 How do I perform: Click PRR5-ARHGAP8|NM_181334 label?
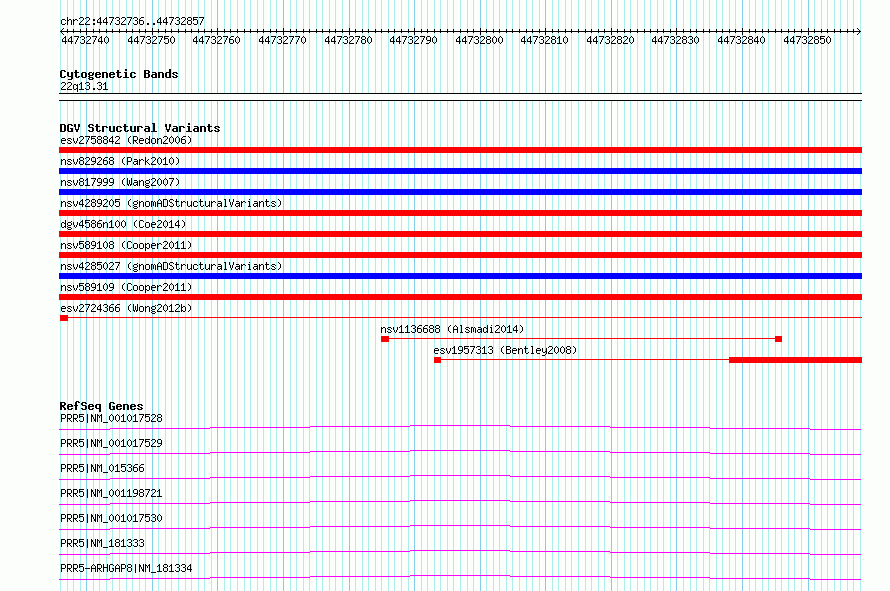126,568
